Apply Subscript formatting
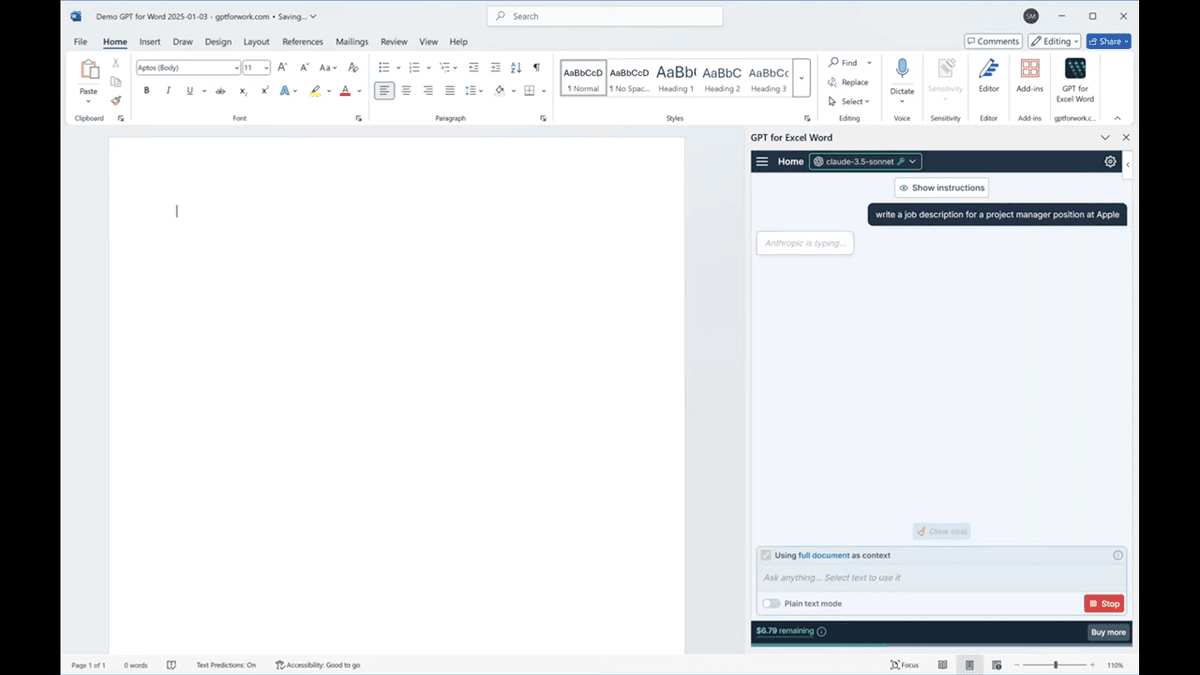Viewport: 1200px width, 675px height. (242, 89)
